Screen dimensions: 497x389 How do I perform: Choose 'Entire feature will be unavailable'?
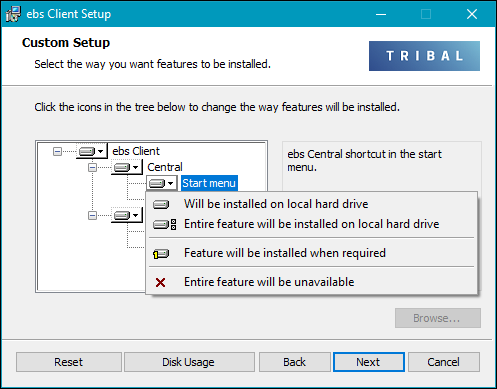tap(311, 282)
